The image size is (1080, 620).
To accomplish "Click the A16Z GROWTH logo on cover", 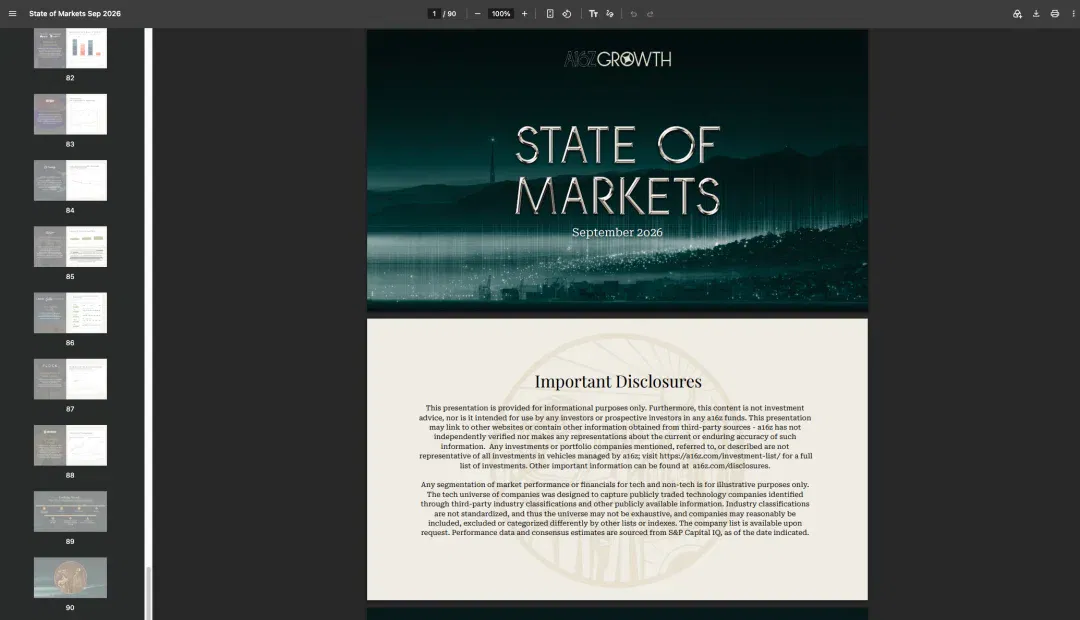I will 617,59.
